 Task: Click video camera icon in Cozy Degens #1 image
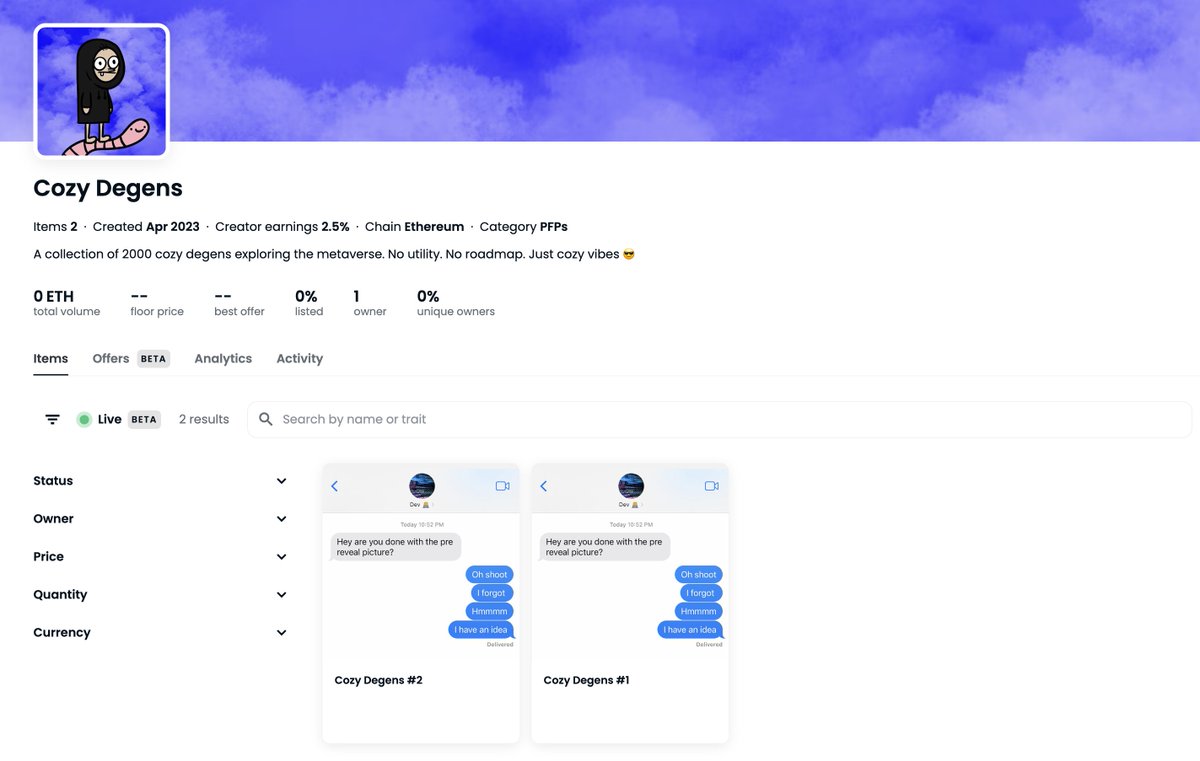pos(711,486)
